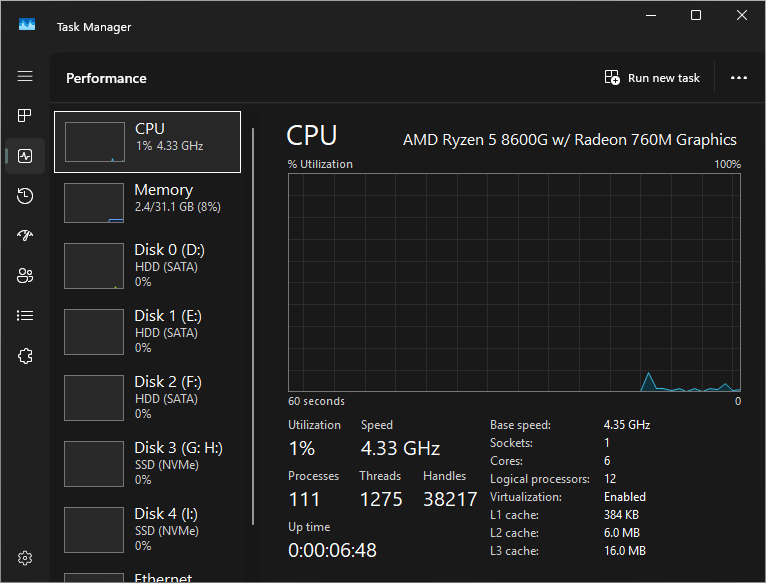The height and width of the screenshot is (583, 766).
Task: Open the Users page icon
Action: pos(25,276)
